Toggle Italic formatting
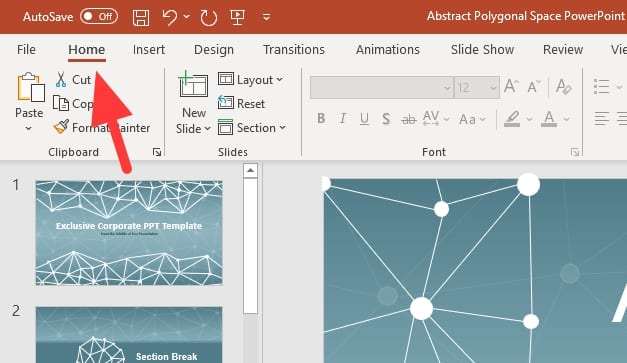The width and height of the screenshot is (627, 363). [342, 118]
